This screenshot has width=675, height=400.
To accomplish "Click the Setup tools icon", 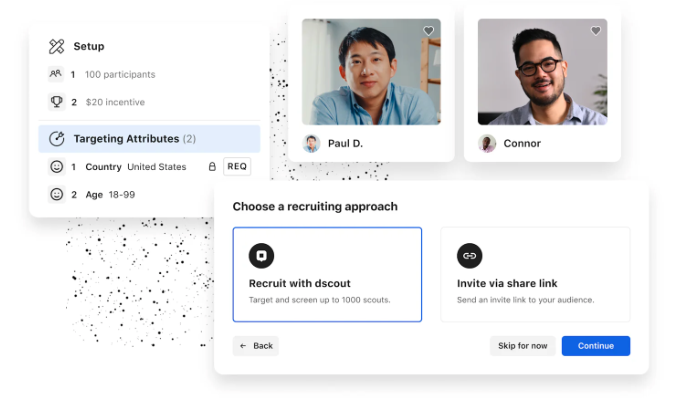I will 56,46.
